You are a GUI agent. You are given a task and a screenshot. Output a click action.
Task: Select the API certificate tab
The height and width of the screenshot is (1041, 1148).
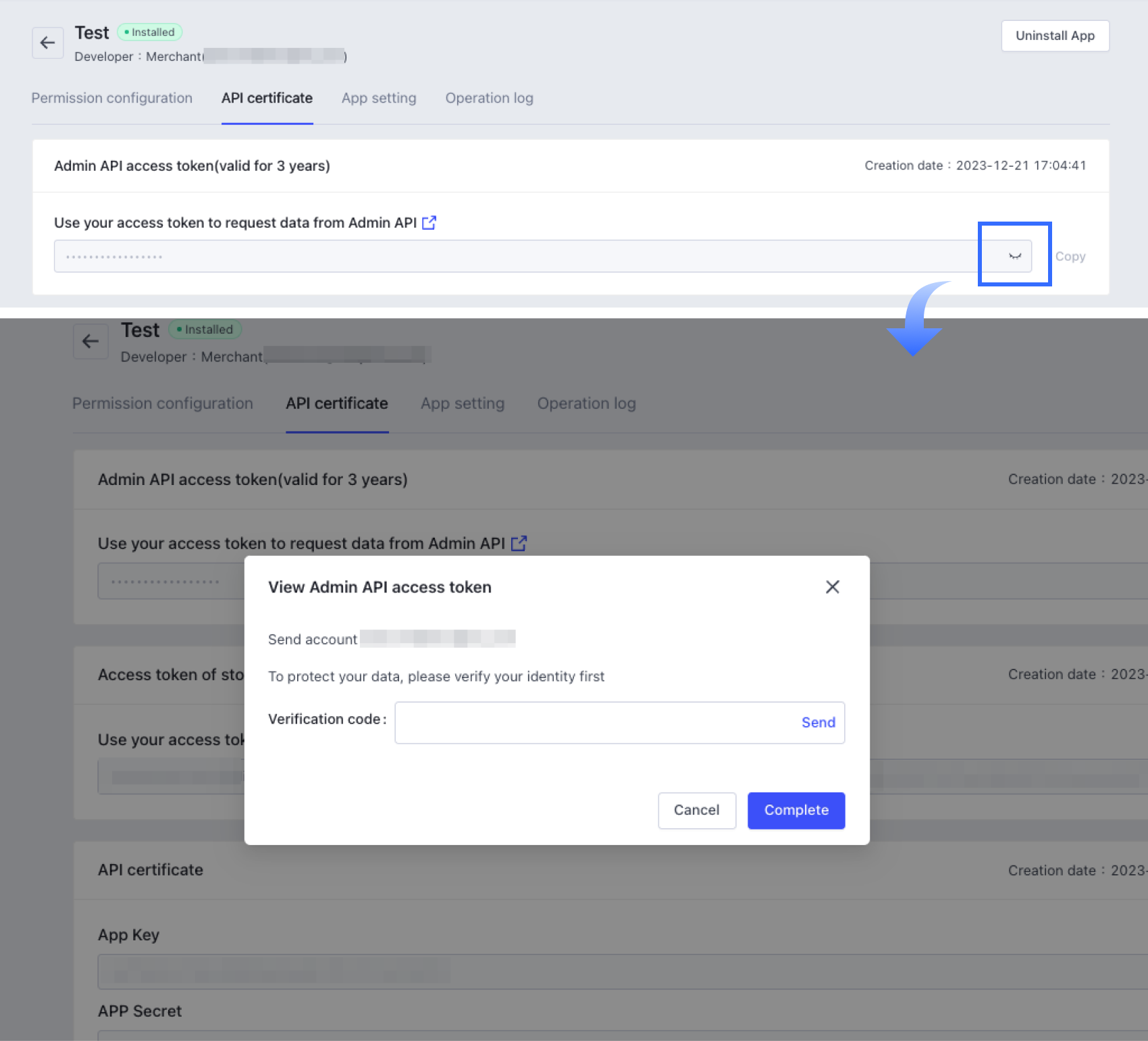pyautogui.click(x=267, y=99)
